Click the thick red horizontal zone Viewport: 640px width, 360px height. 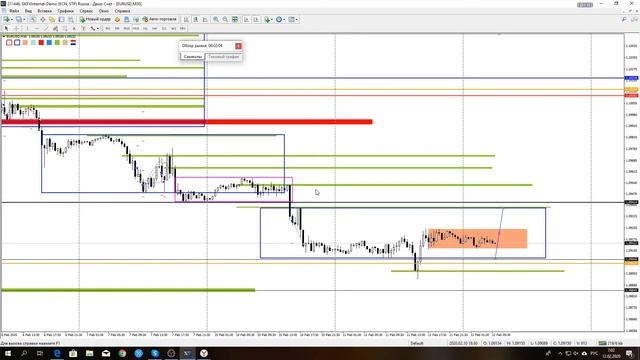[187, 122]
